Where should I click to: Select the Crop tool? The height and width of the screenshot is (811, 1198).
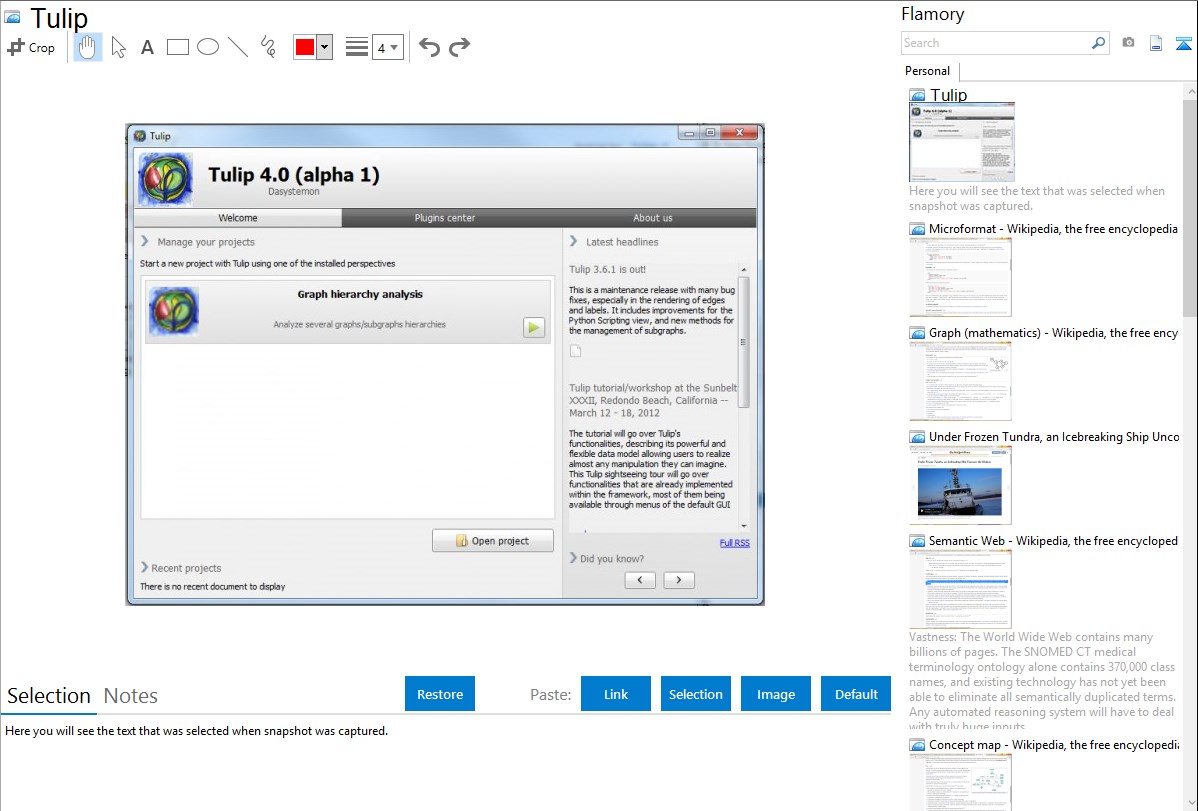(31, 47)
